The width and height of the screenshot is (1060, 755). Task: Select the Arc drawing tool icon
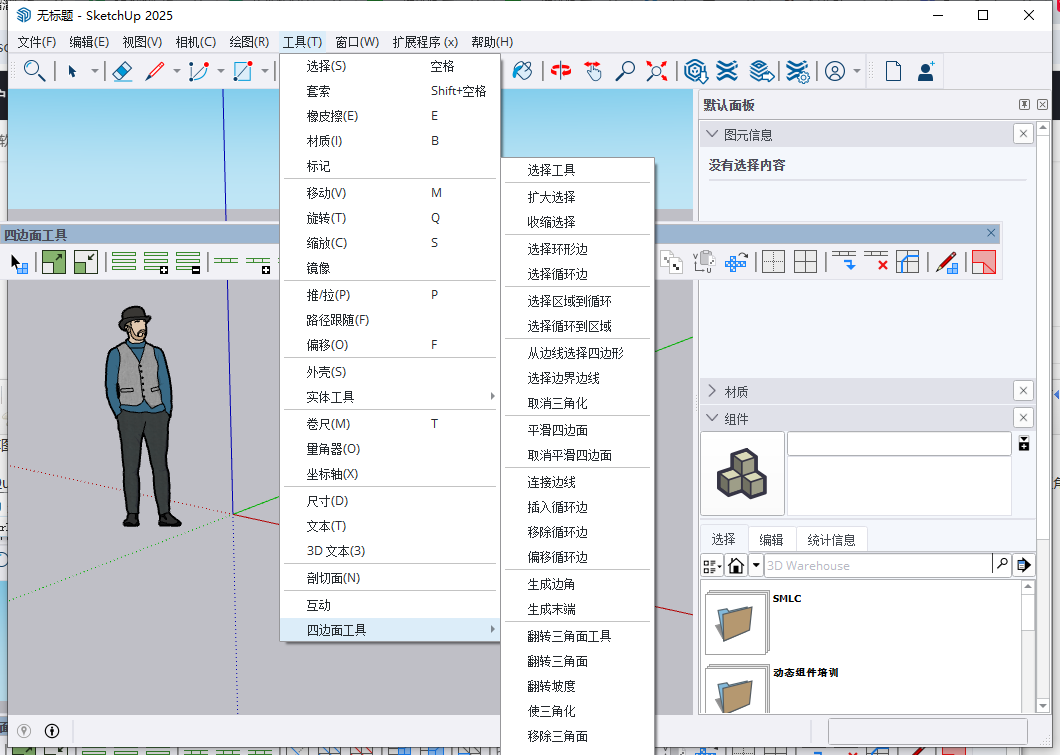click(x=199, y=70)
